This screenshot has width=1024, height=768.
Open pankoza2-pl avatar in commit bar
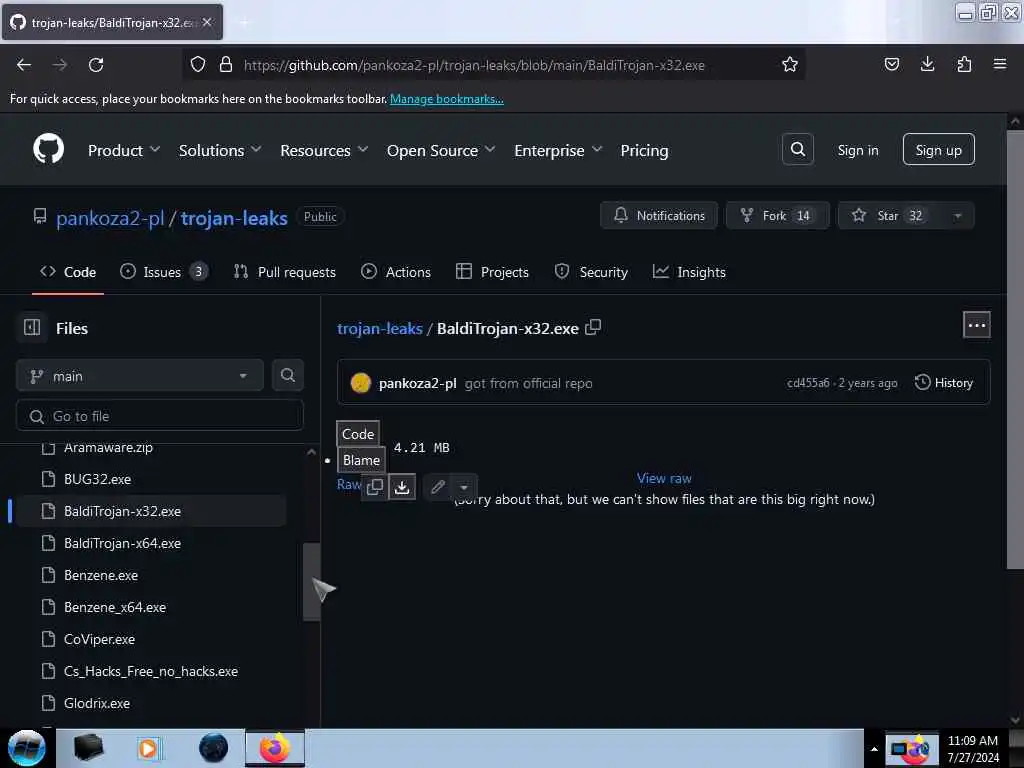360,383
